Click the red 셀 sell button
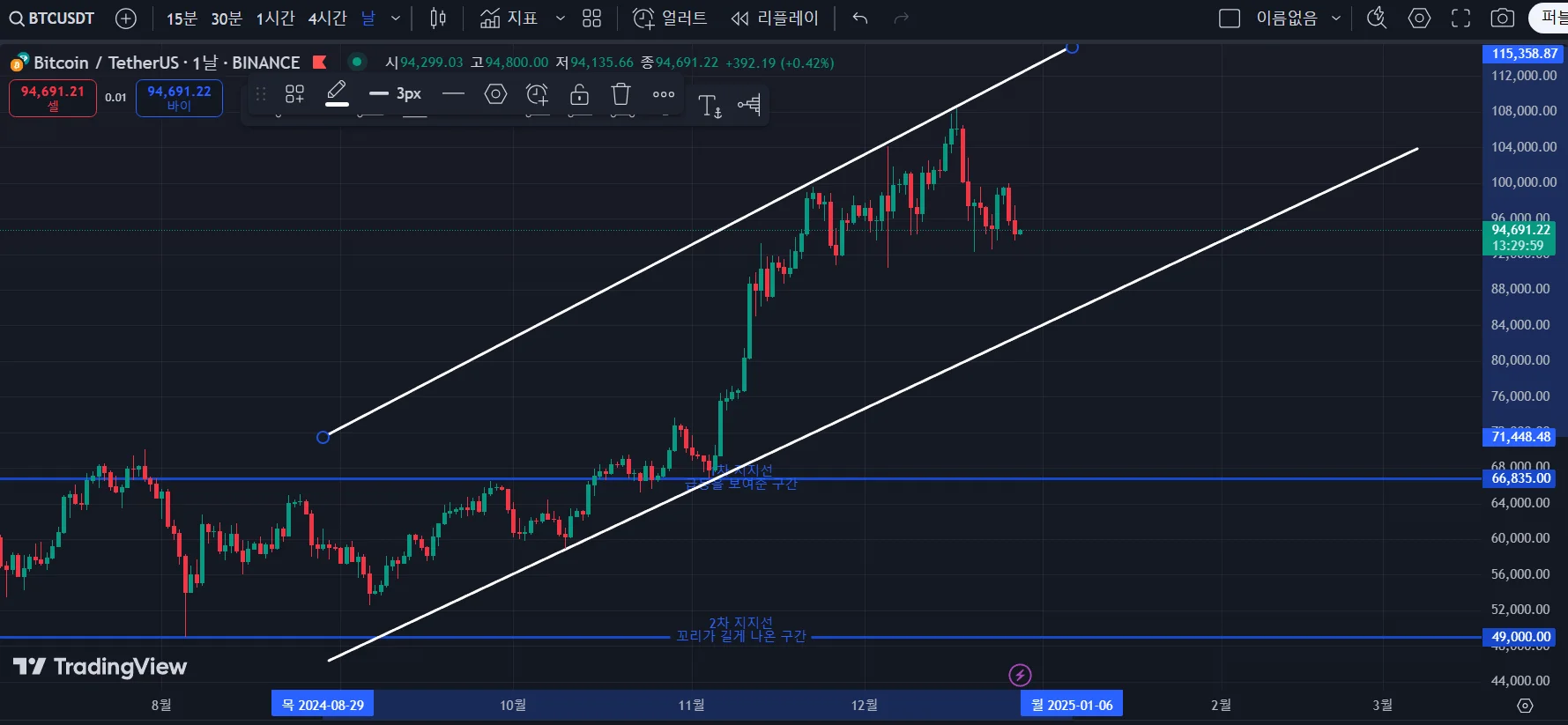 pos(53,98)
